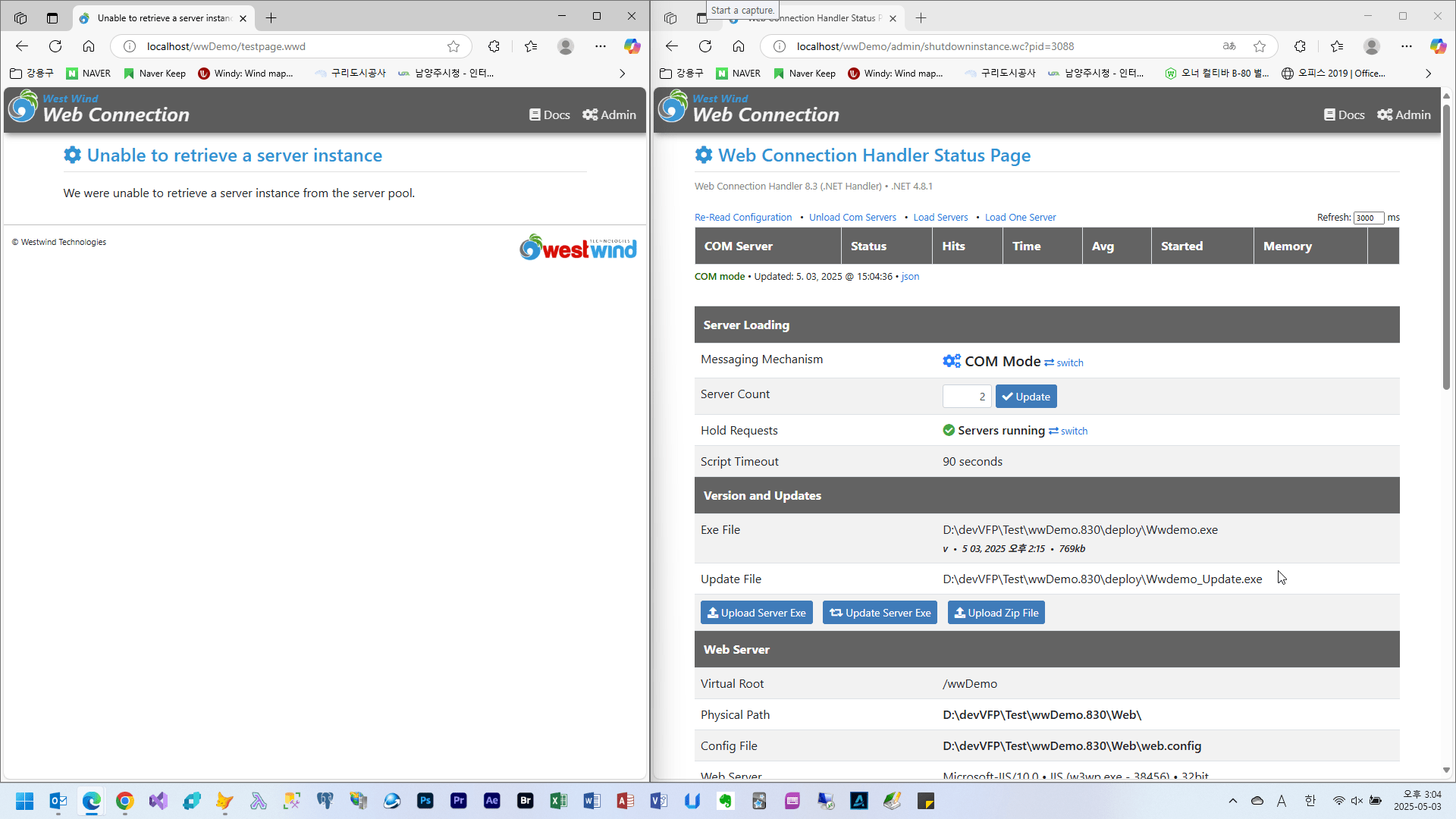Image resolution: width=1456 pixels, height=819 pixels.
Task: Click the right page's vertical scrollbar thumb
Action: coord(1446,246)
